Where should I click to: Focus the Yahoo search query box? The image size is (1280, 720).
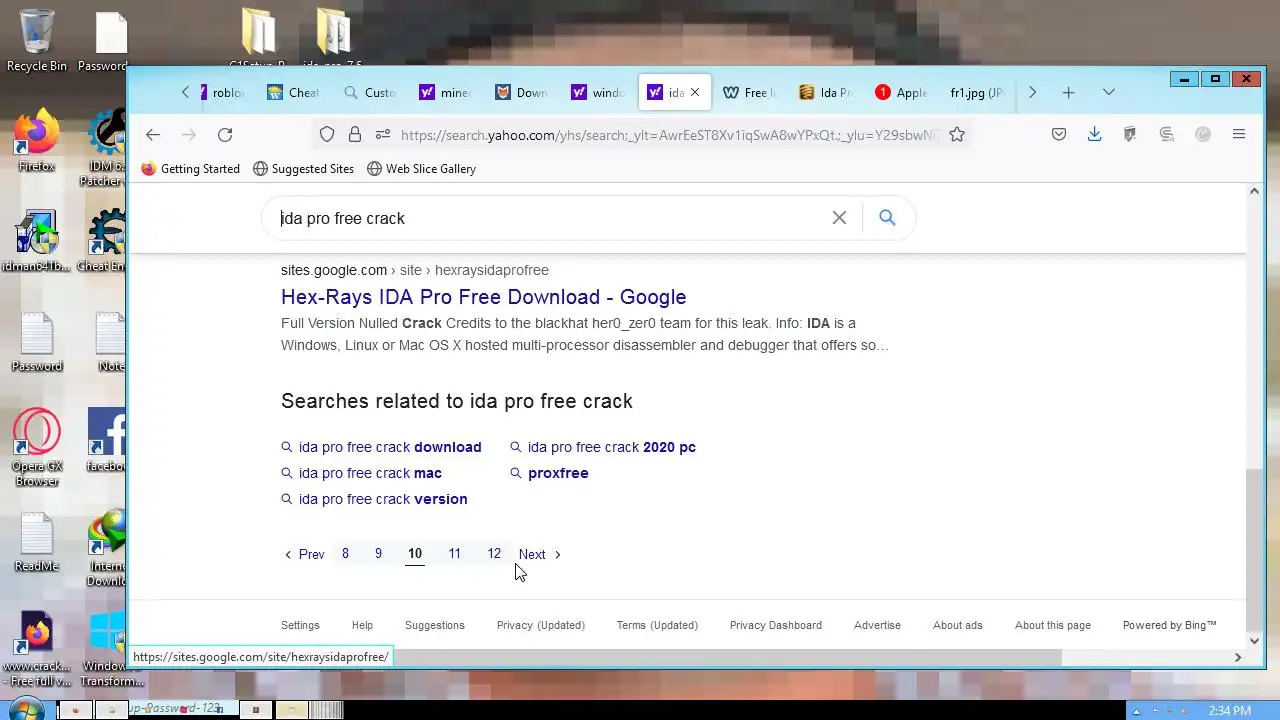pos(550,218)
